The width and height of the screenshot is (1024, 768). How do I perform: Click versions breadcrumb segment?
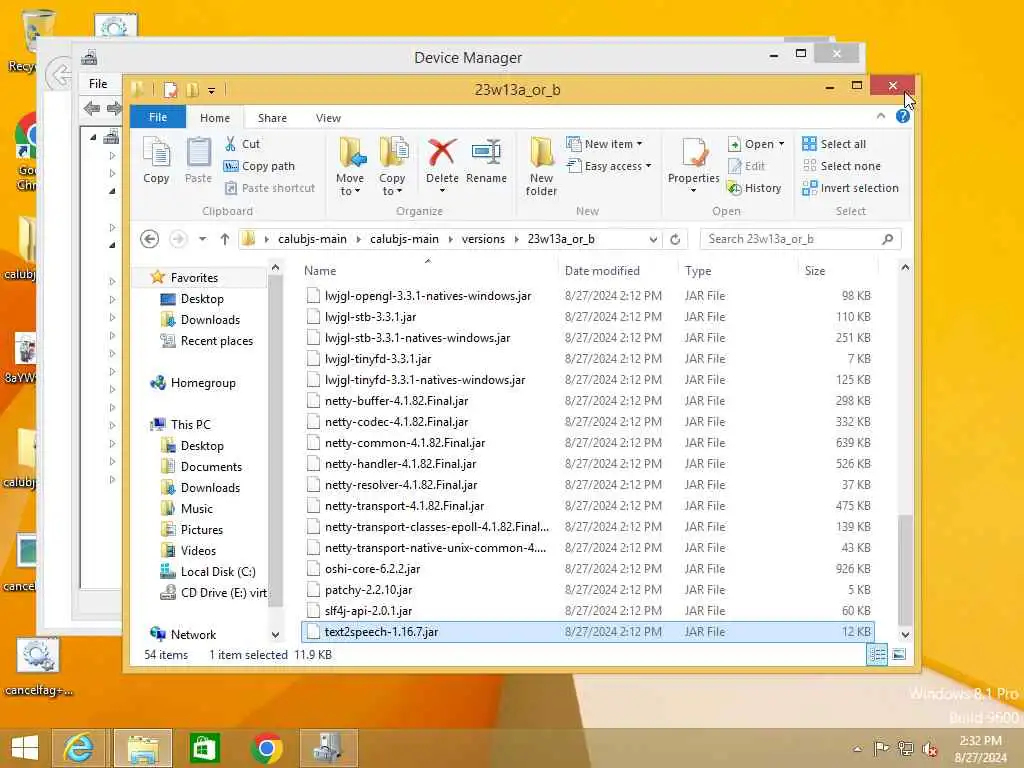click(483, 239)
